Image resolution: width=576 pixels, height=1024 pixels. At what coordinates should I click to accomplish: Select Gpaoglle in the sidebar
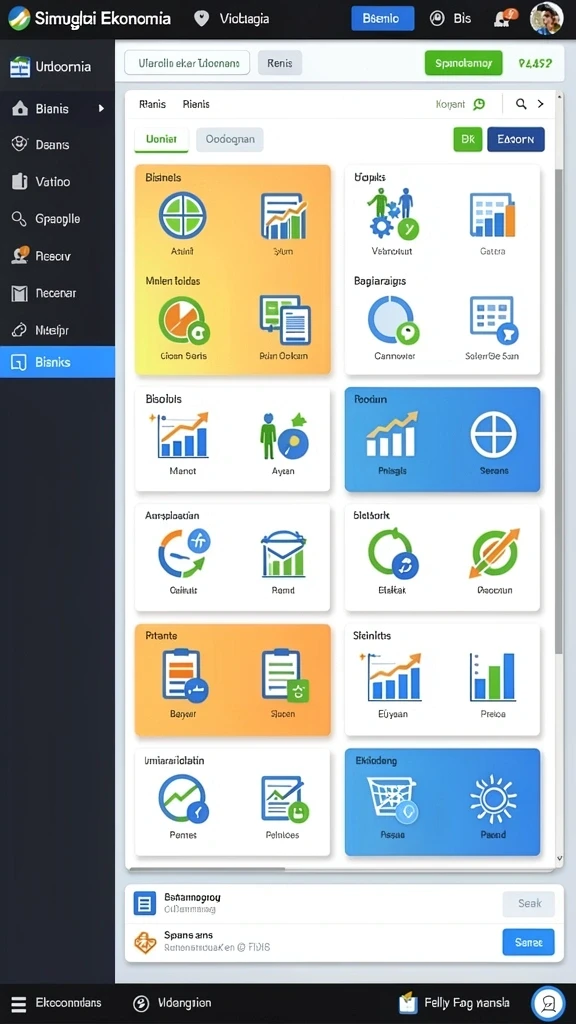click(x=57, y=219)
